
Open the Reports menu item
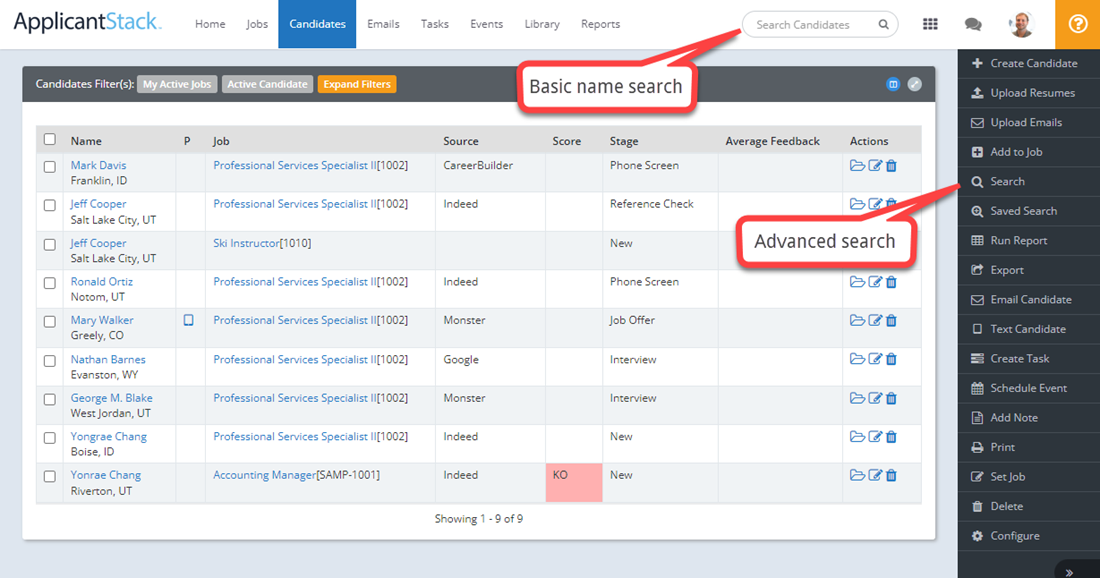pyautogui.click(x=600, y=24)
